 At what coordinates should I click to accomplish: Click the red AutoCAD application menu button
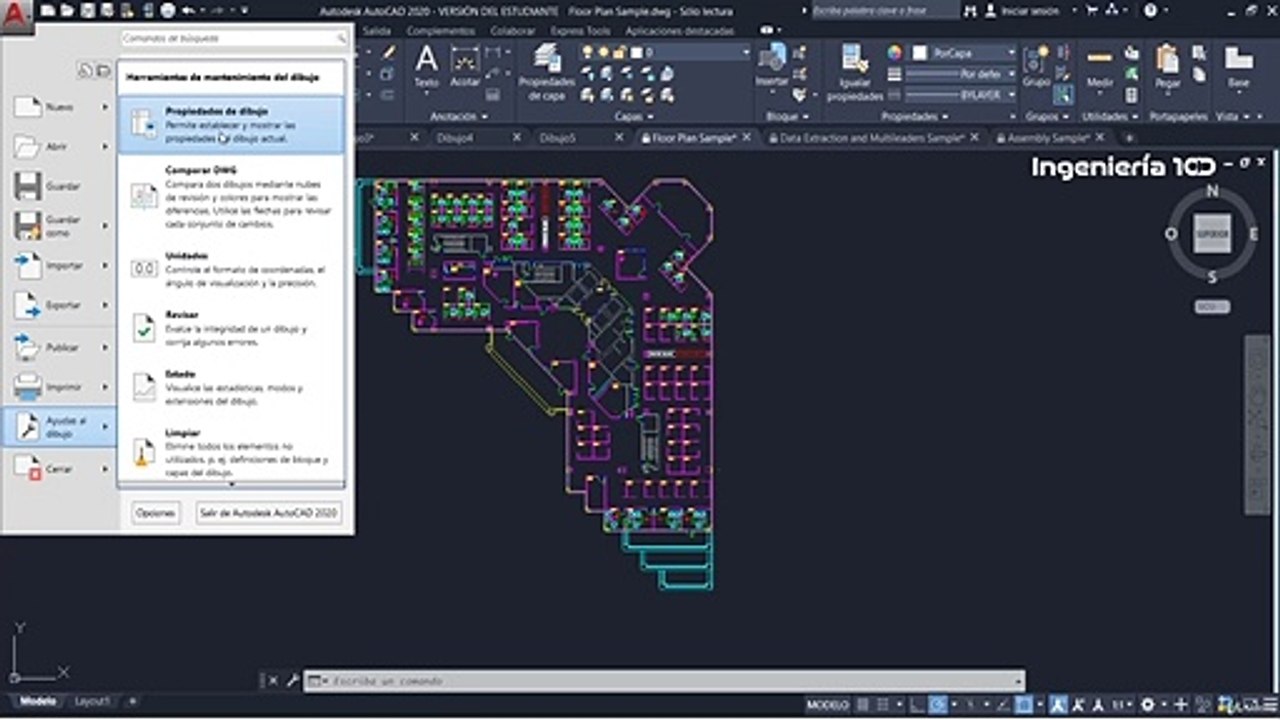coord(16,17)
